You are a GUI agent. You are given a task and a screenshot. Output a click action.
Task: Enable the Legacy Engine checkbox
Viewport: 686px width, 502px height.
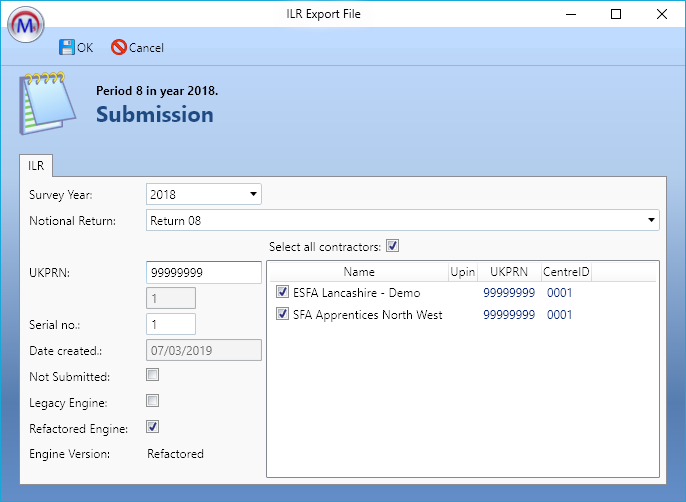click(x=153, y=401)
